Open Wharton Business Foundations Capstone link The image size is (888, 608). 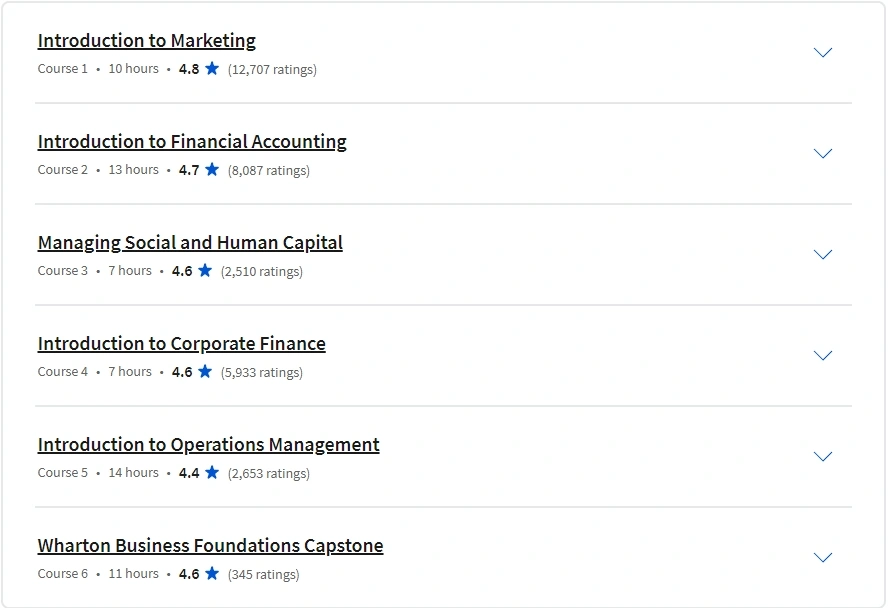pos(210,546)
